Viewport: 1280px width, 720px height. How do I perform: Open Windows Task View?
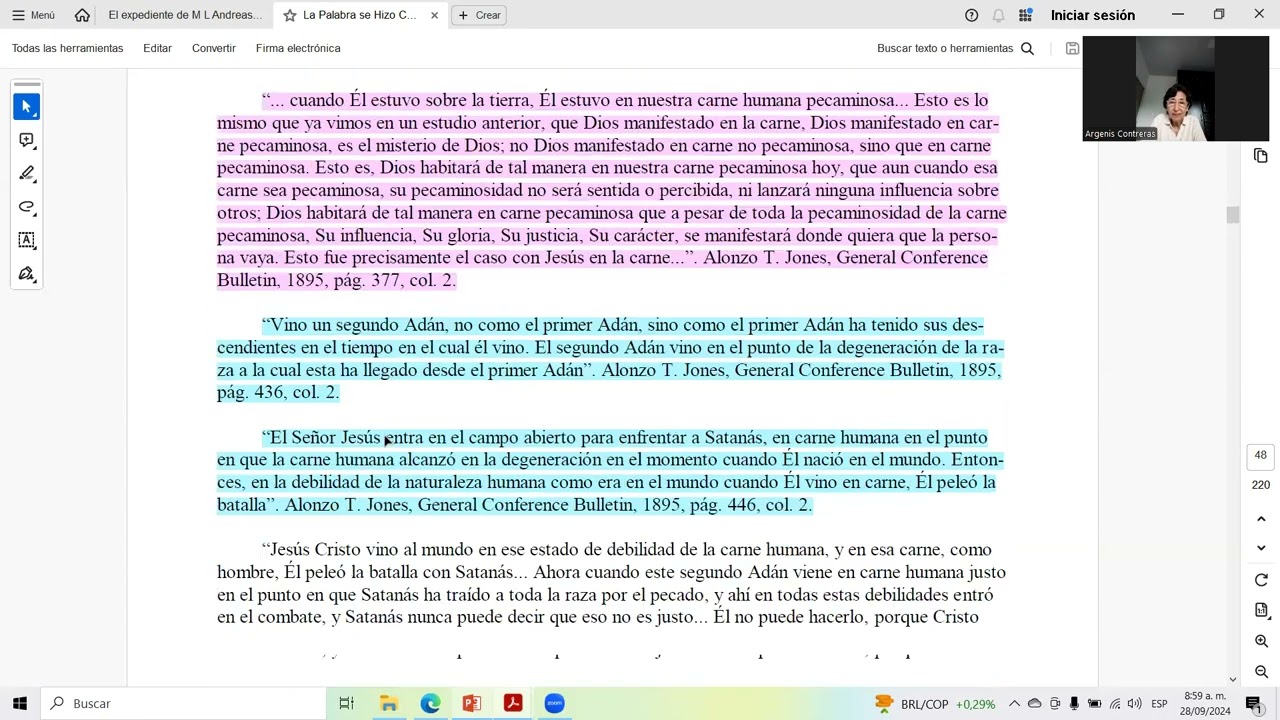coord(346,703)
